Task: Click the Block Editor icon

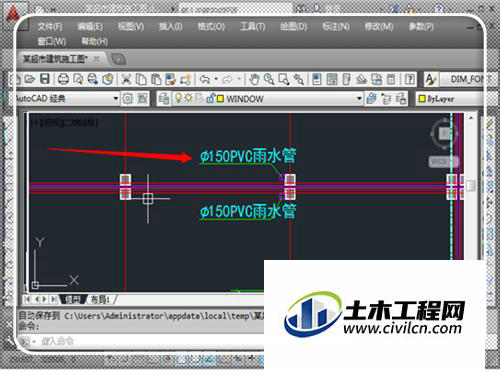Action: click(186, 79)
